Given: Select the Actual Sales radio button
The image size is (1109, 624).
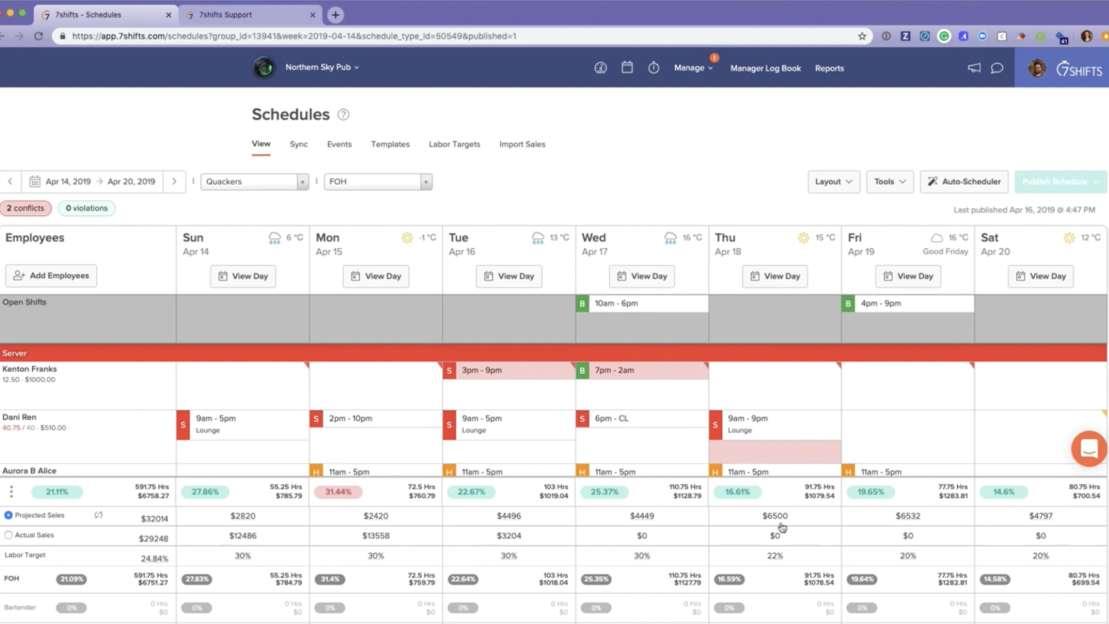Looking at the screenshot, I should [x=8, y=534].
